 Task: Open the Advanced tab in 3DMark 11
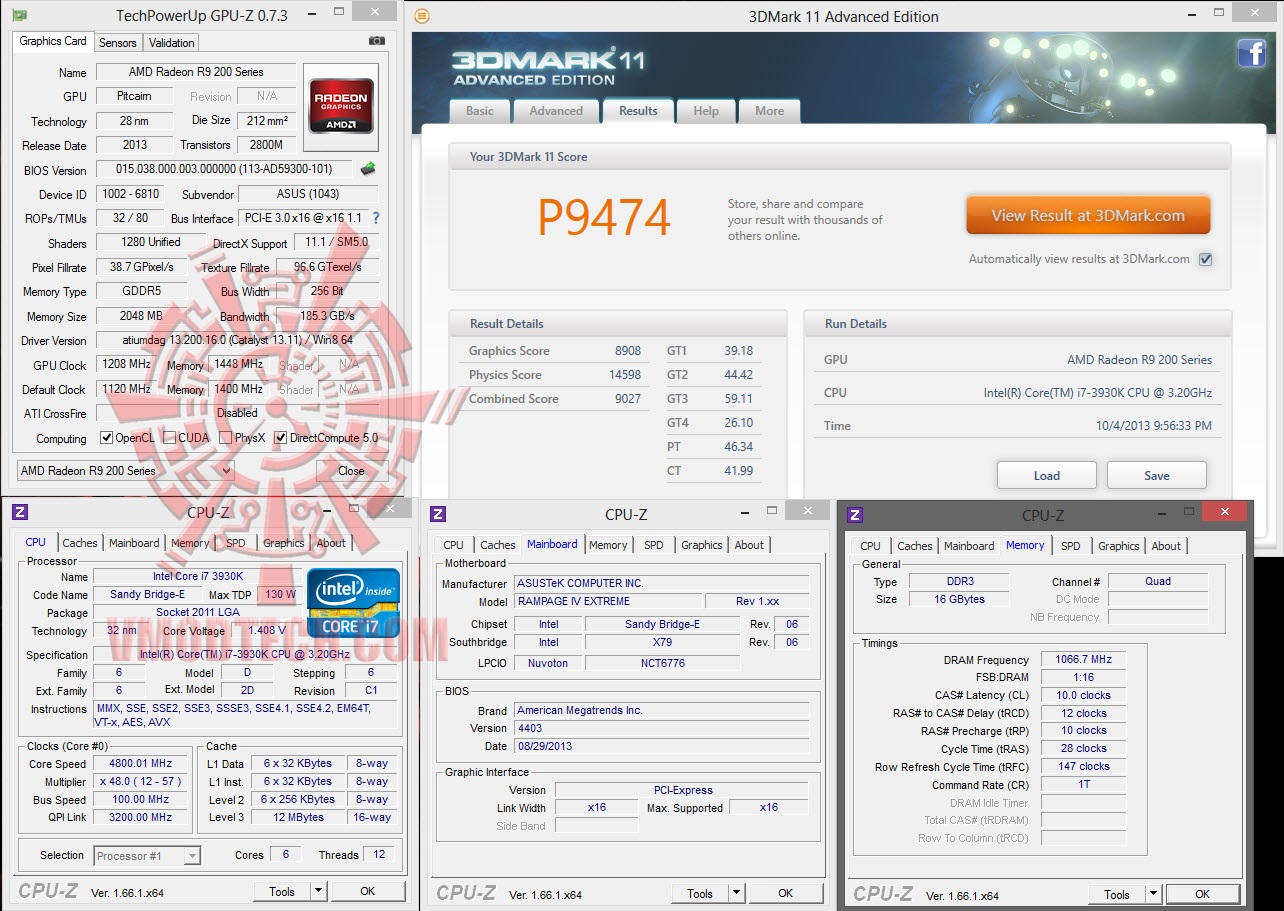tap(556, 111)
